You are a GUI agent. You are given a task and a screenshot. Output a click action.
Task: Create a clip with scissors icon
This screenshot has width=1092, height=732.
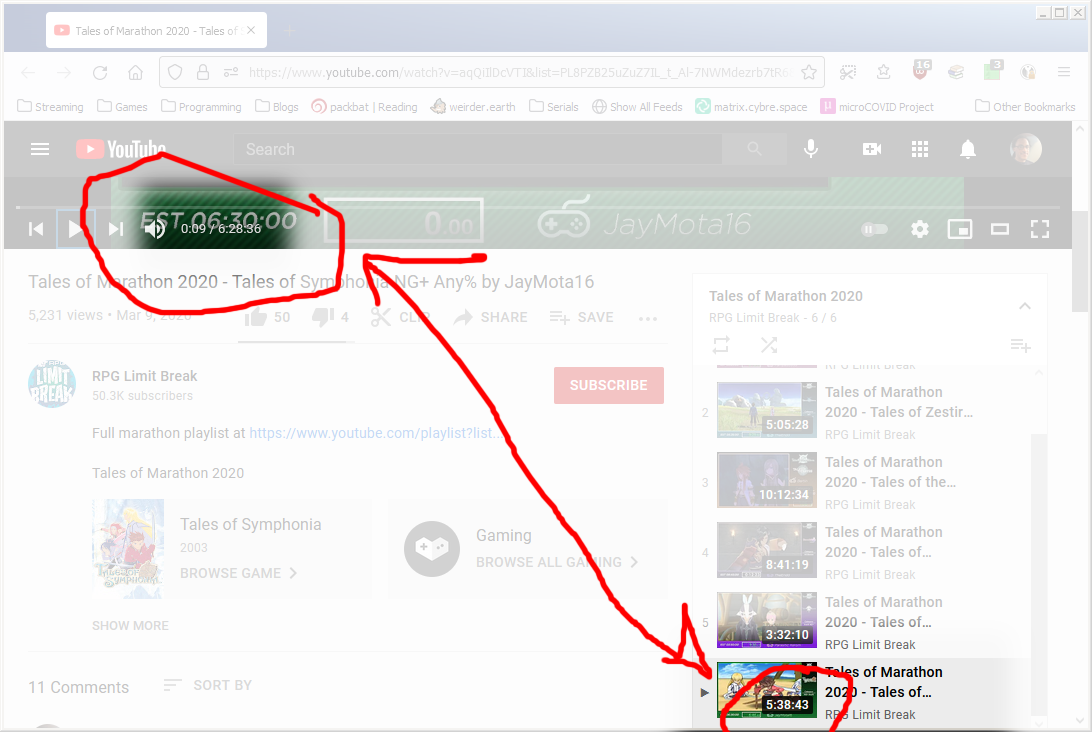[399, 318]
